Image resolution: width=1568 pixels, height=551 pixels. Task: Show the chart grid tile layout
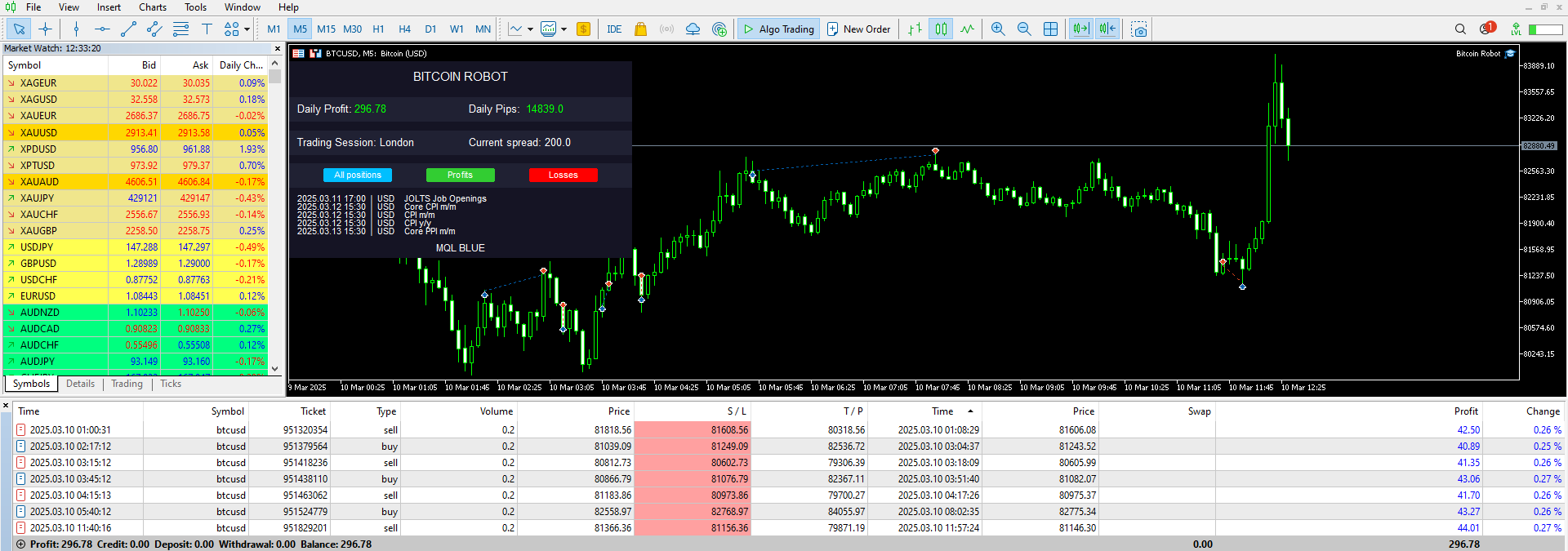pos(1051,29)
